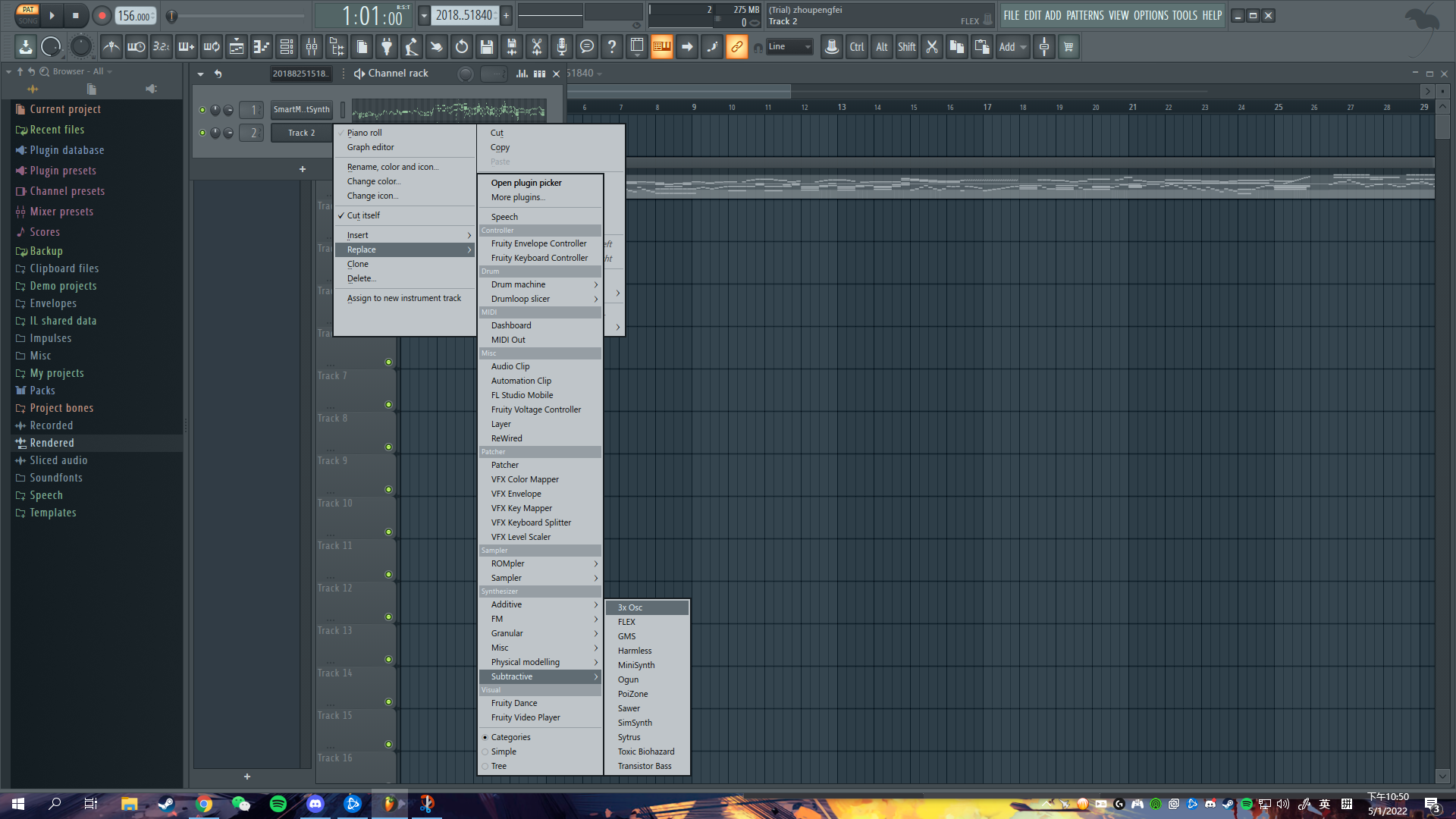This screenshot has width=1456, height=819.
Task: Open the OPTIONS menu
Action: (1150, 15)
